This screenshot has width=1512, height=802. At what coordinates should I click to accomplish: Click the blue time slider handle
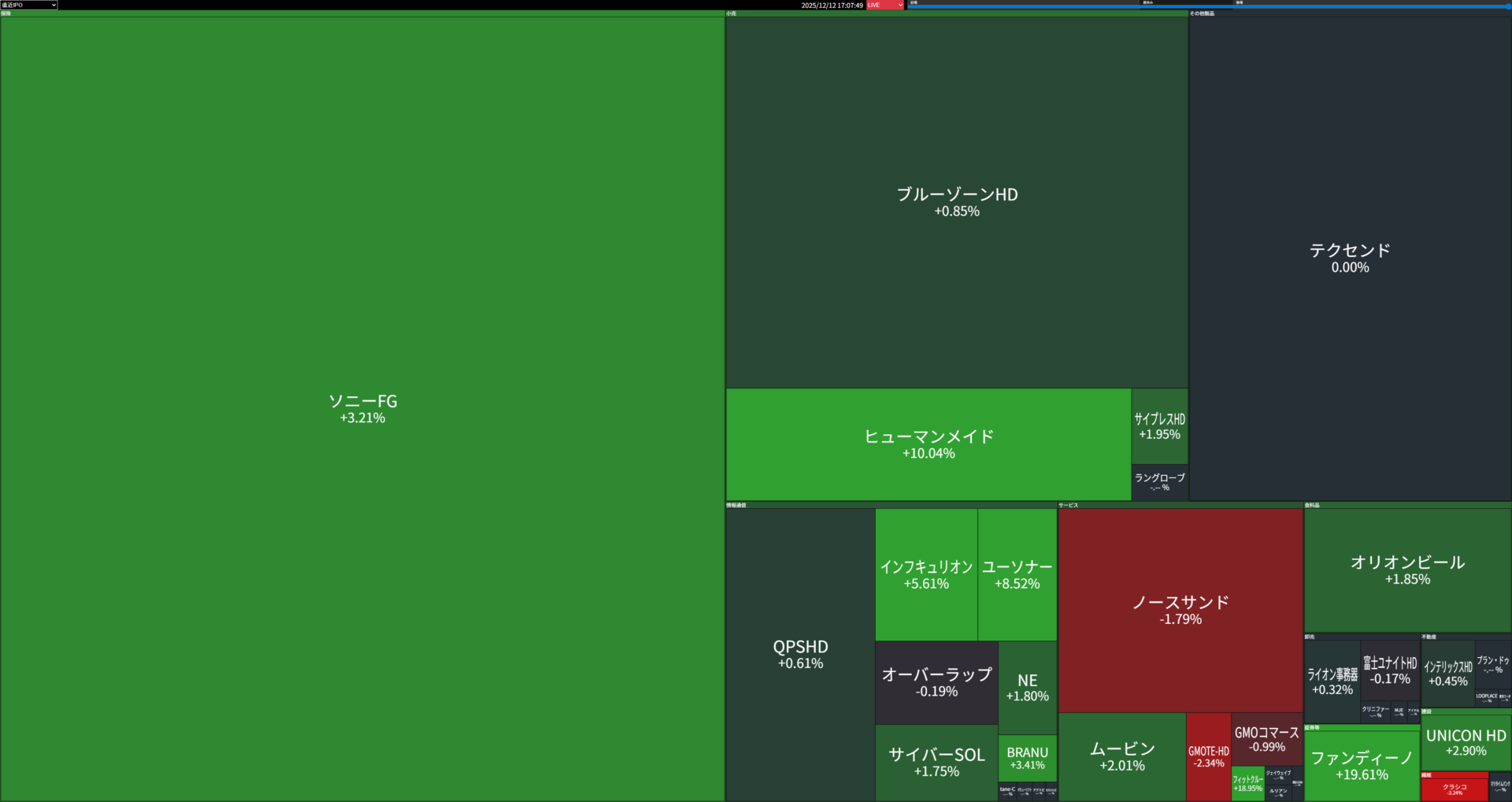(1508, 6)
